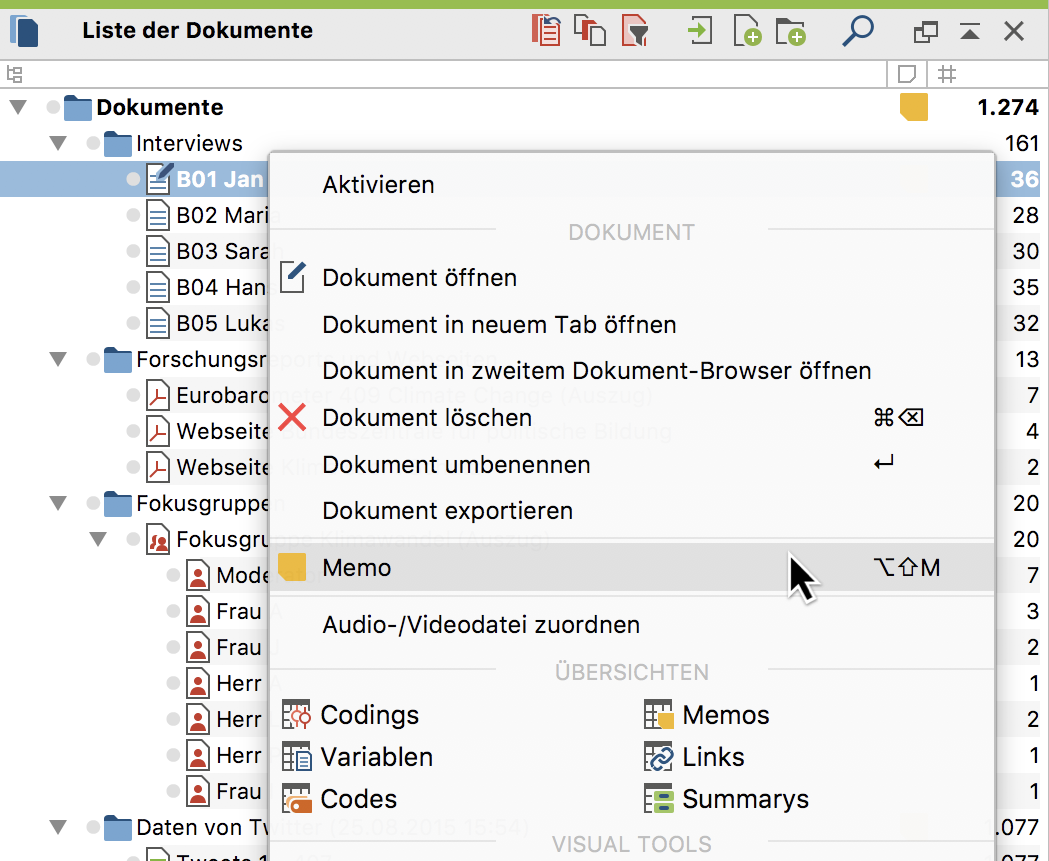Open the yellow memo on Dokumente row
The width and height of the screenshot is (1049, 861).
[x=914, y=107]
